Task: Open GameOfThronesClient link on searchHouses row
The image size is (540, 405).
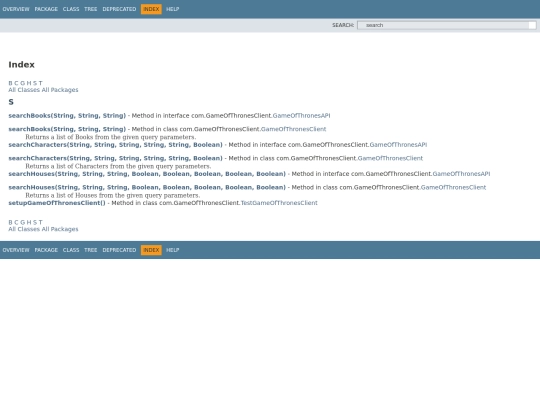Action: (x=453, y=187)
